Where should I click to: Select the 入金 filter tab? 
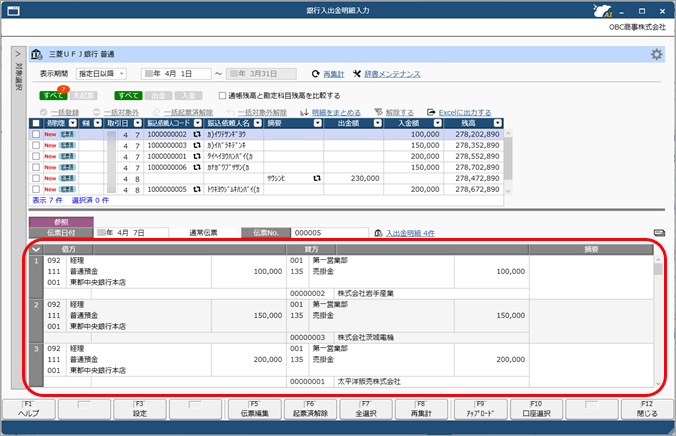[188, 96]
